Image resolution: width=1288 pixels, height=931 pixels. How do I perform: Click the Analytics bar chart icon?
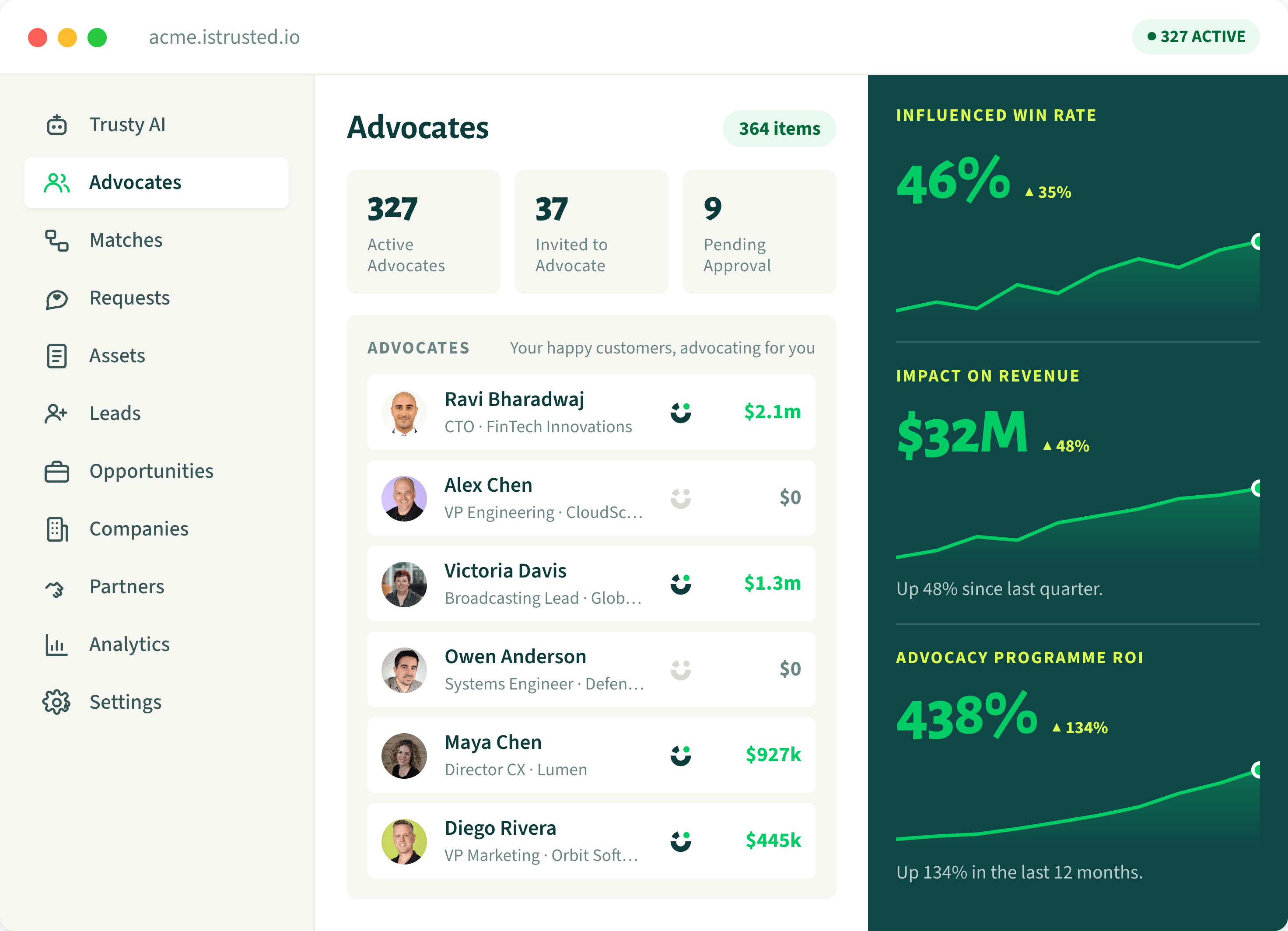click(56, 645)
